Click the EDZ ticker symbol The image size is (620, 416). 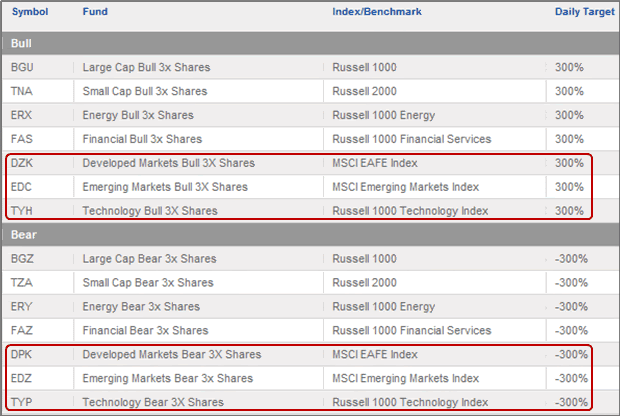pos(21,378)
